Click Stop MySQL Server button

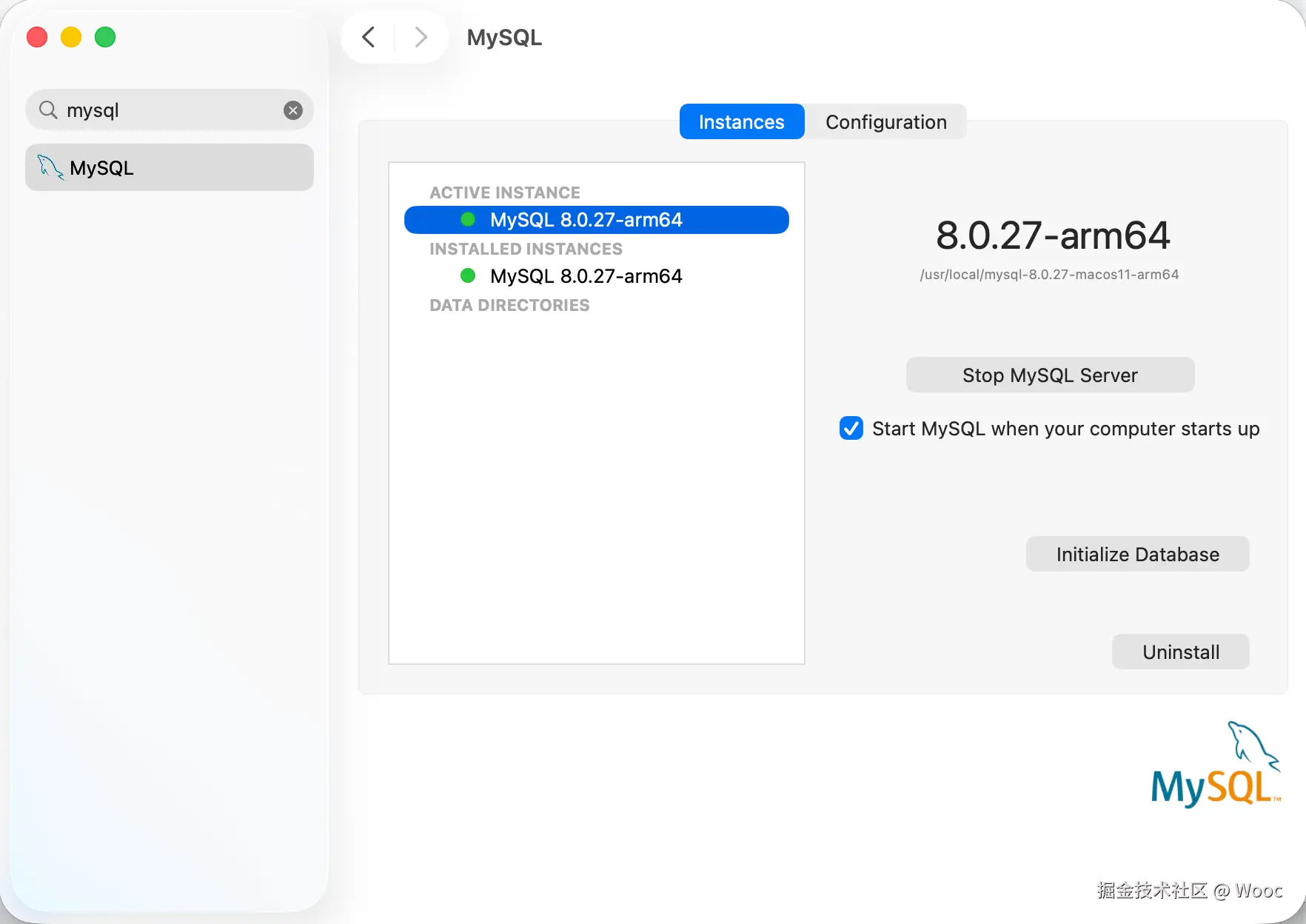pyautogui.click(x=1050, y=375)
